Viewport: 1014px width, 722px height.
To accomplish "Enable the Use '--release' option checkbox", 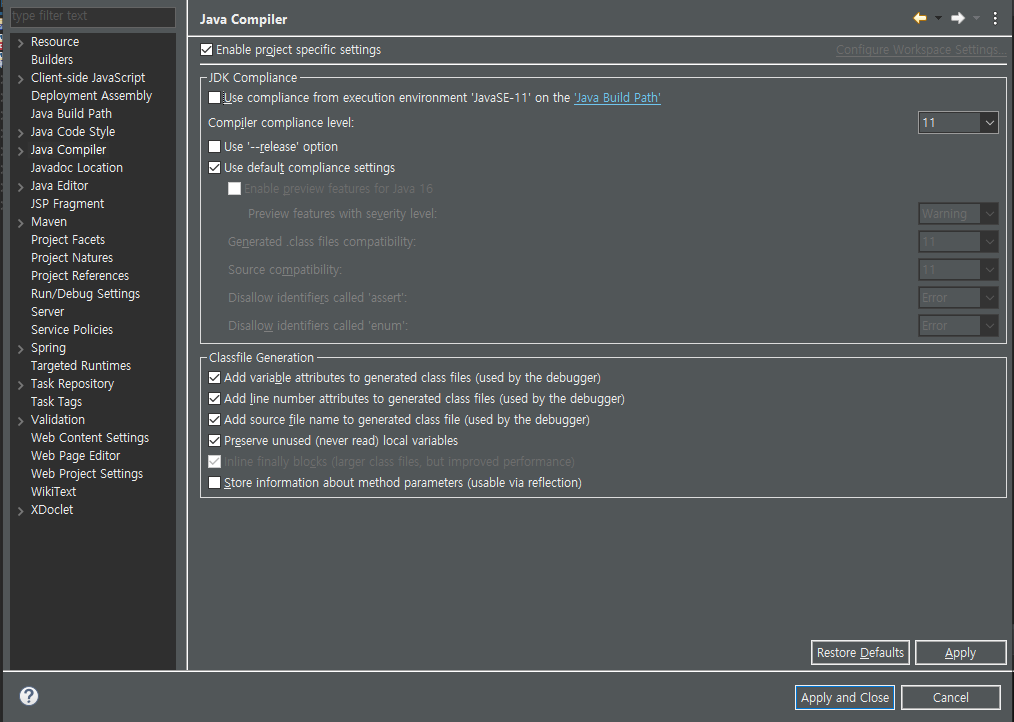I will [x=214, y=147].
